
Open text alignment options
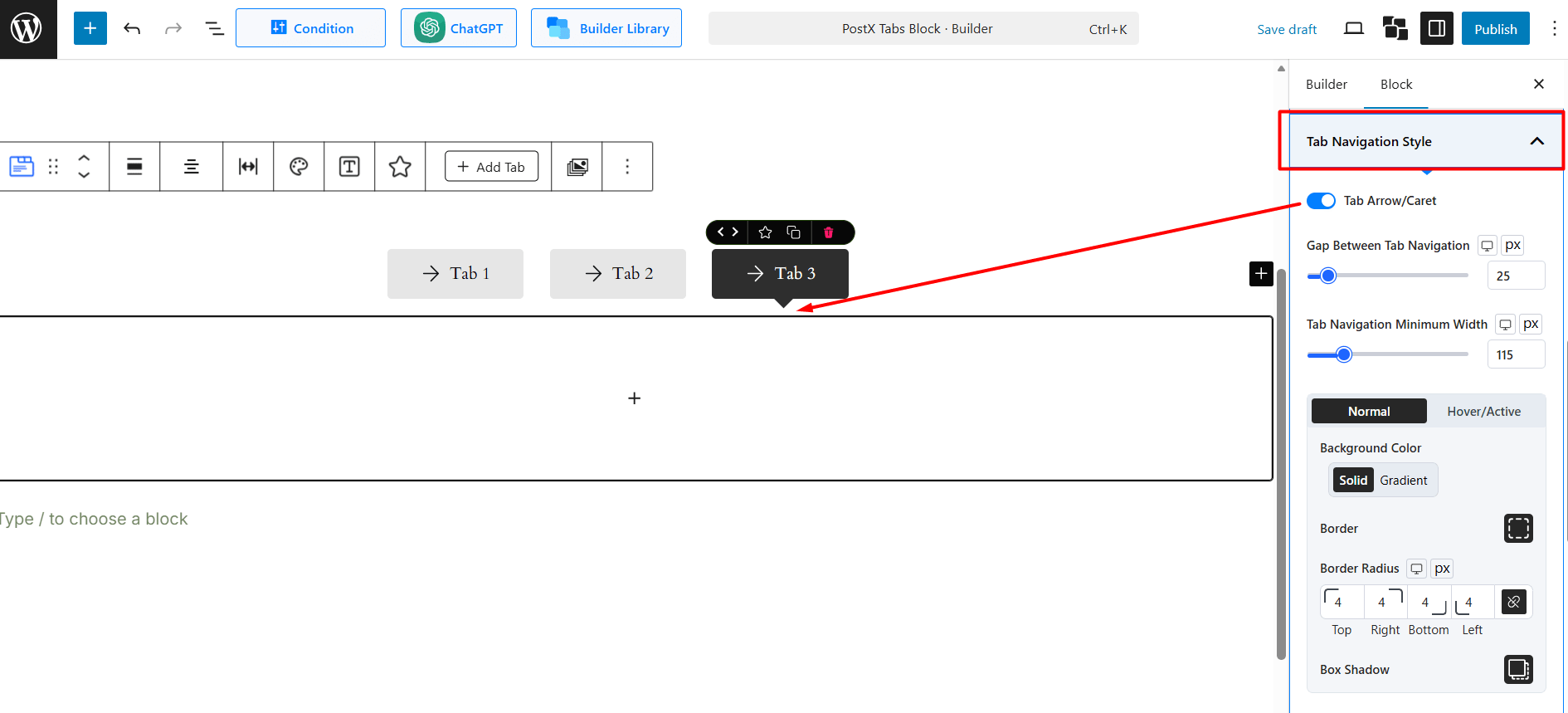point(191,167)
